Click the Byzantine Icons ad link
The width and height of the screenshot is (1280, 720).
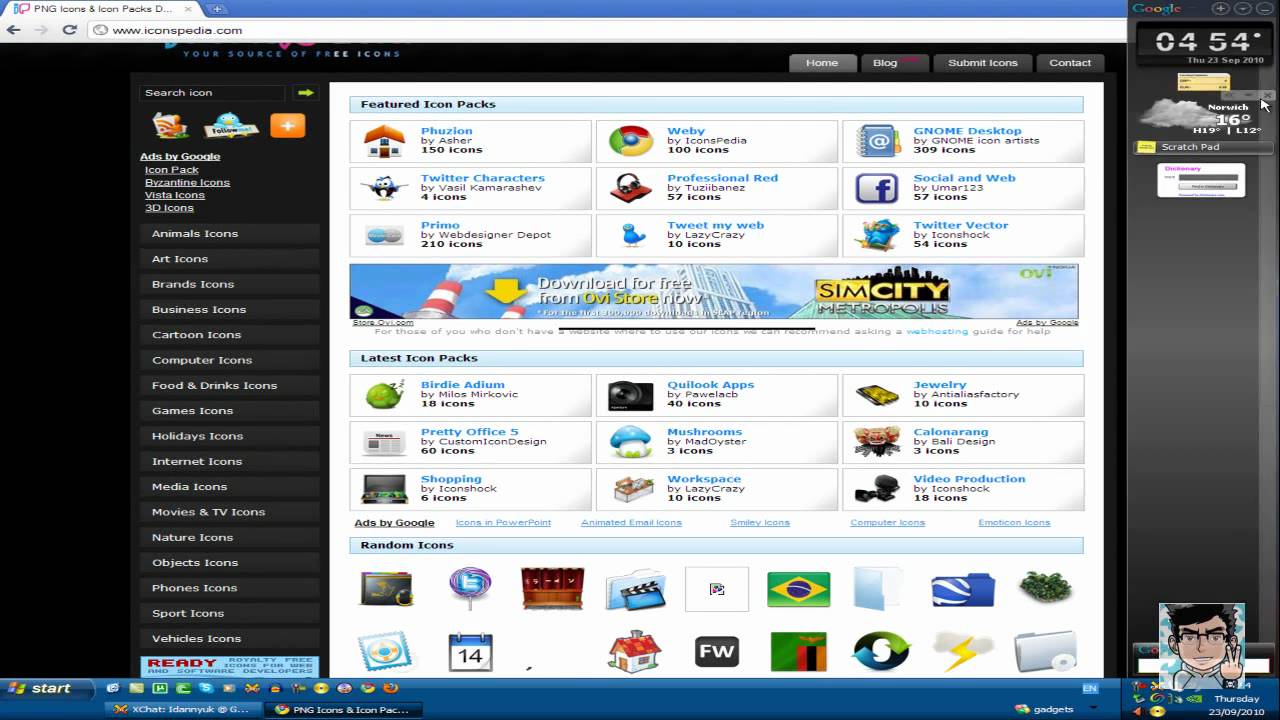187,182
